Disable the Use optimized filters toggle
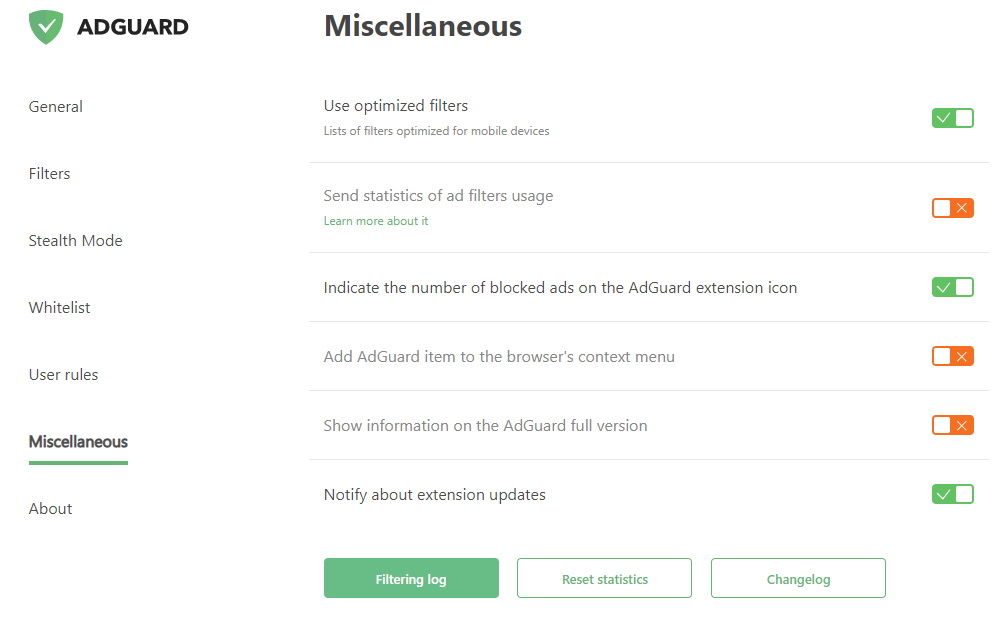The image size is (1008, 623). point(952,118)
